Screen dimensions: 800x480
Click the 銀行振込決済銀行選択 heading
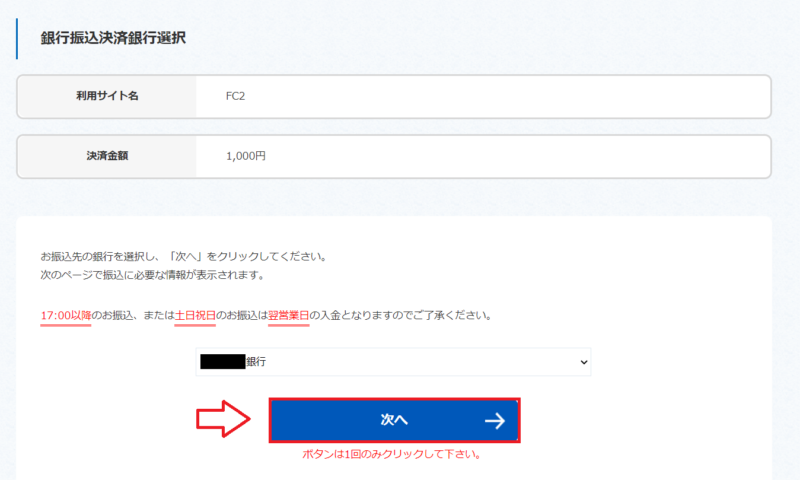tap(113, 38)
